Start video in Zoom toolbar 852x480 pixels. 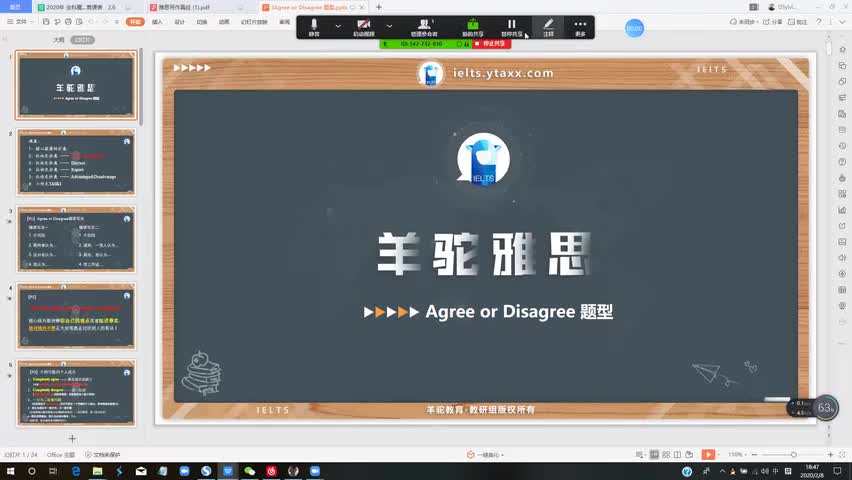click(364, 27)
